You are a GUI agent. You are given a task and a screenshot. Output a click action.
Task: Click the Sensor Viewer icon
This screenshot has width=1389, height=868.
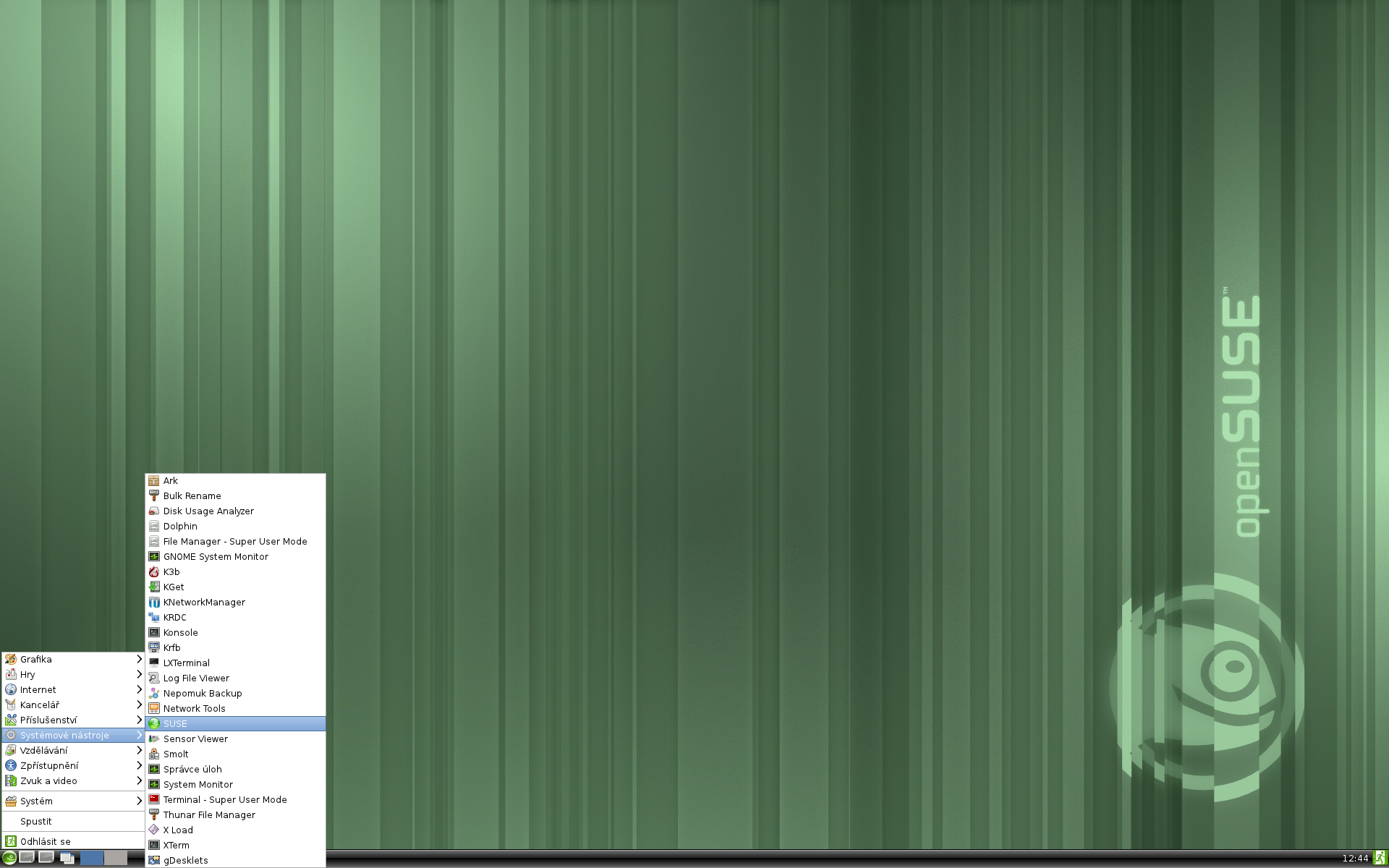pos(153,739)
